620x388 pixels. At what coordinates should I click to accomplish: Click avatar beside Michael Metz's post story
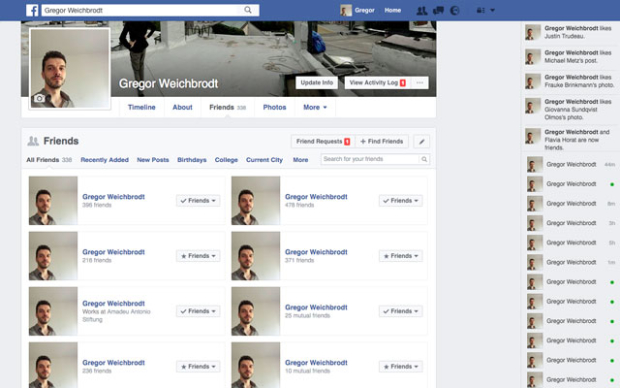533,57
